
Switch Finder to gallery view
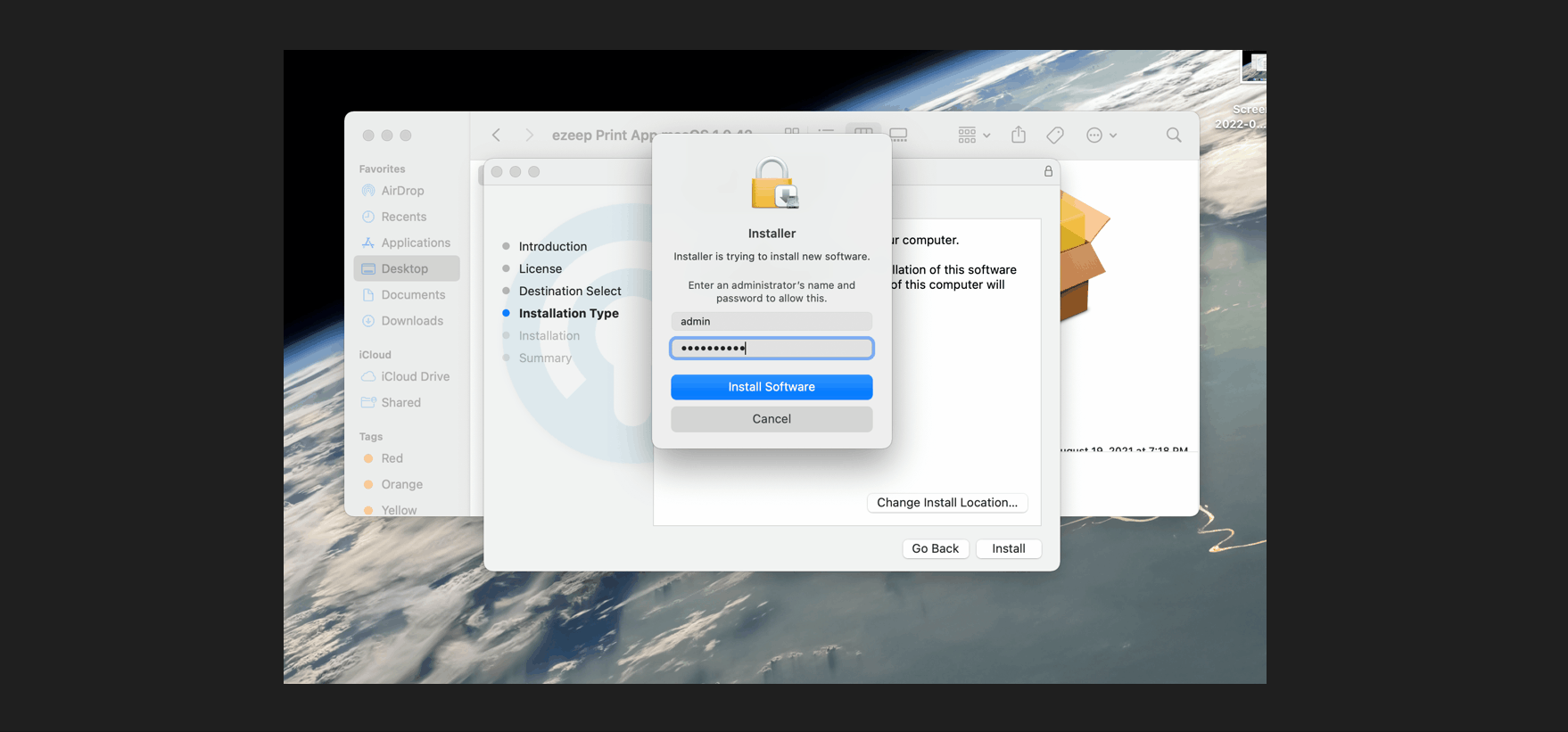tap(898, 135)
